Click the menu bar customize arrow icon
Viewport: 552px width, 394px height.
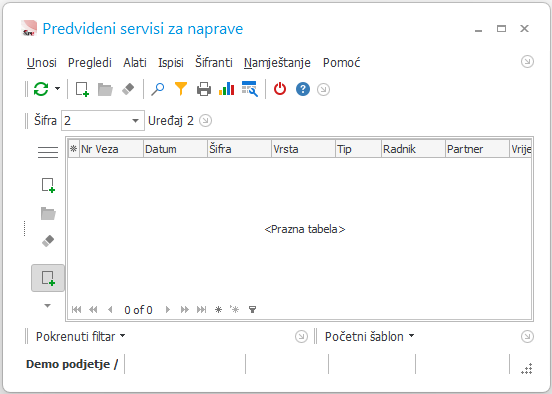tap(527, 62)
